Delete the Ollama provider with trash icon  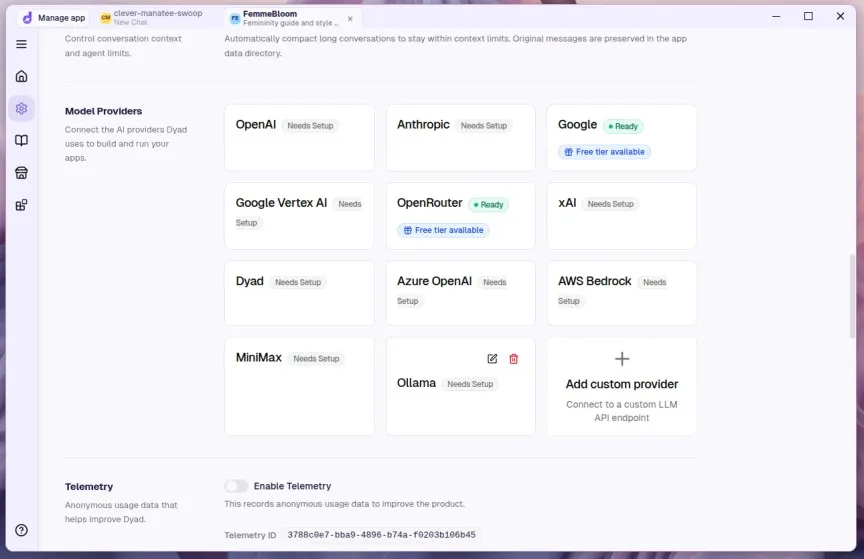coord(514,359)
